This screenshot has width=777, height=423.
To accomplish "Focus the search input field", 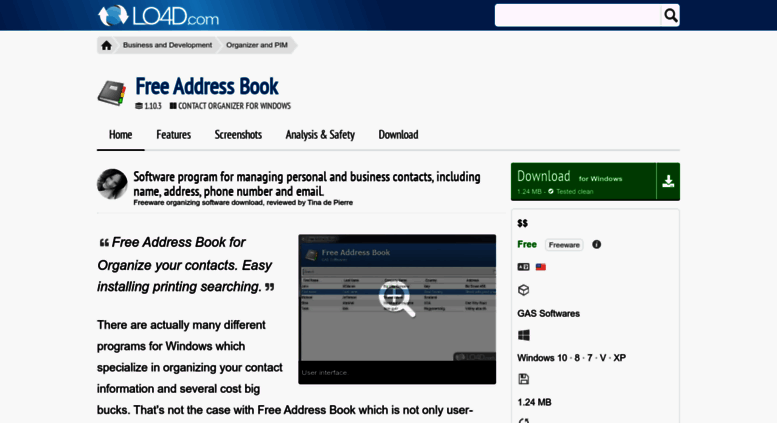I will click(578, 15).
